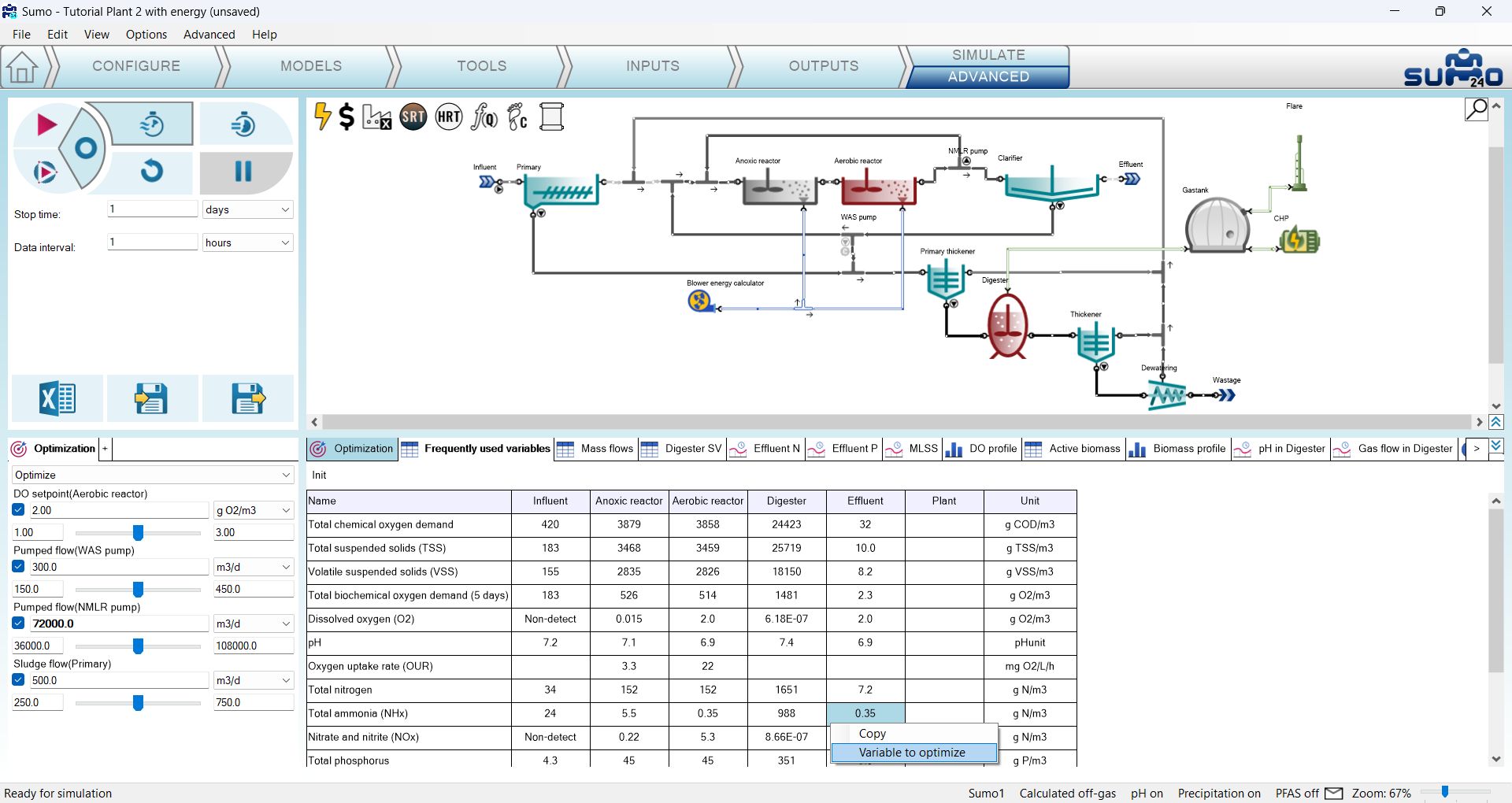
Task: Open the flow f(Q) tool icon
Action: [484, 117]
